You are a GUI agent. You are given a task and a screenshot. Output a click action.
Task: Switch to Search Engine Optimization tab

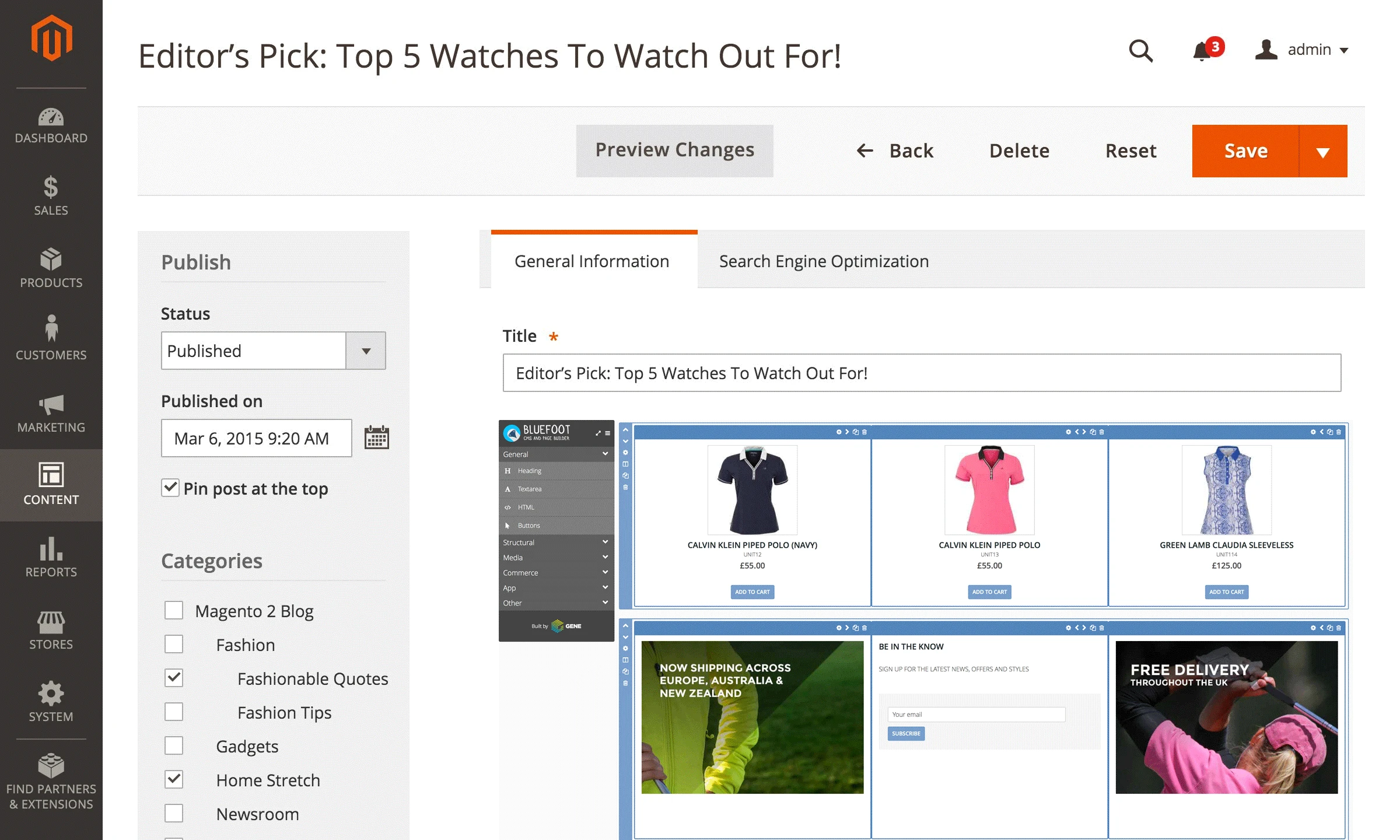(x=824, y=261)
